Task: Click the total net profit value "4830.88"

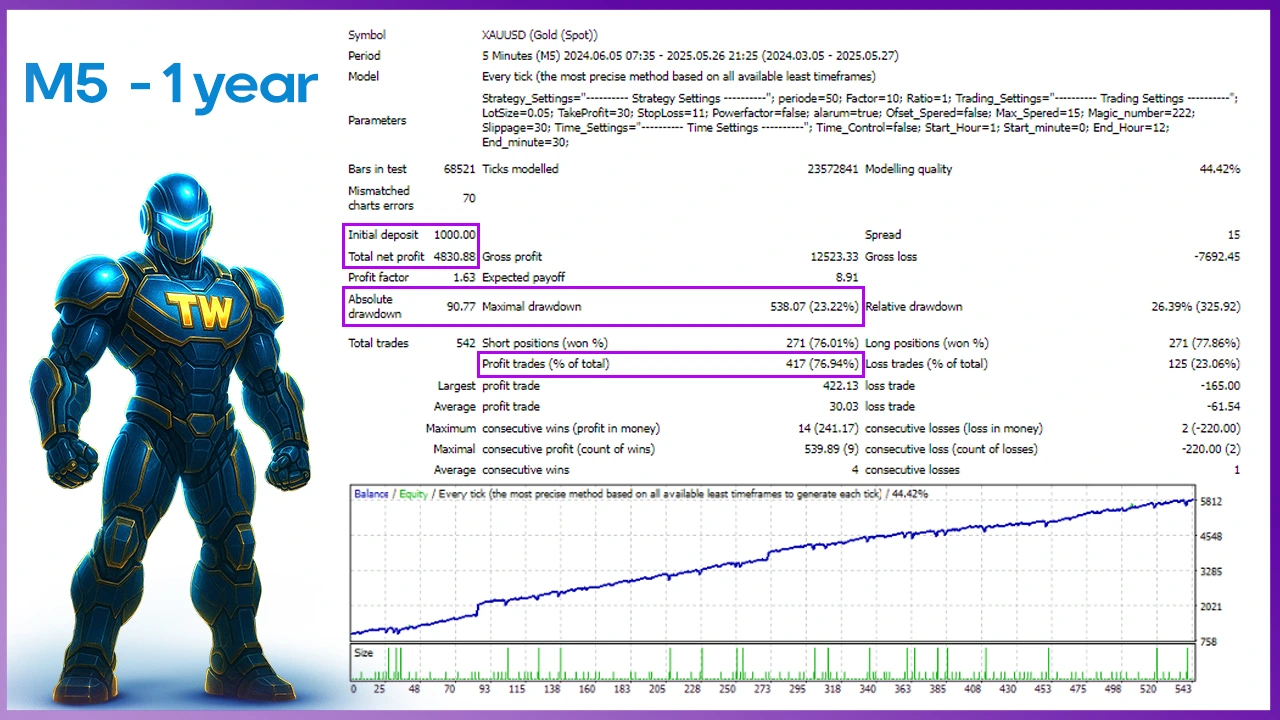Action: 455,257
